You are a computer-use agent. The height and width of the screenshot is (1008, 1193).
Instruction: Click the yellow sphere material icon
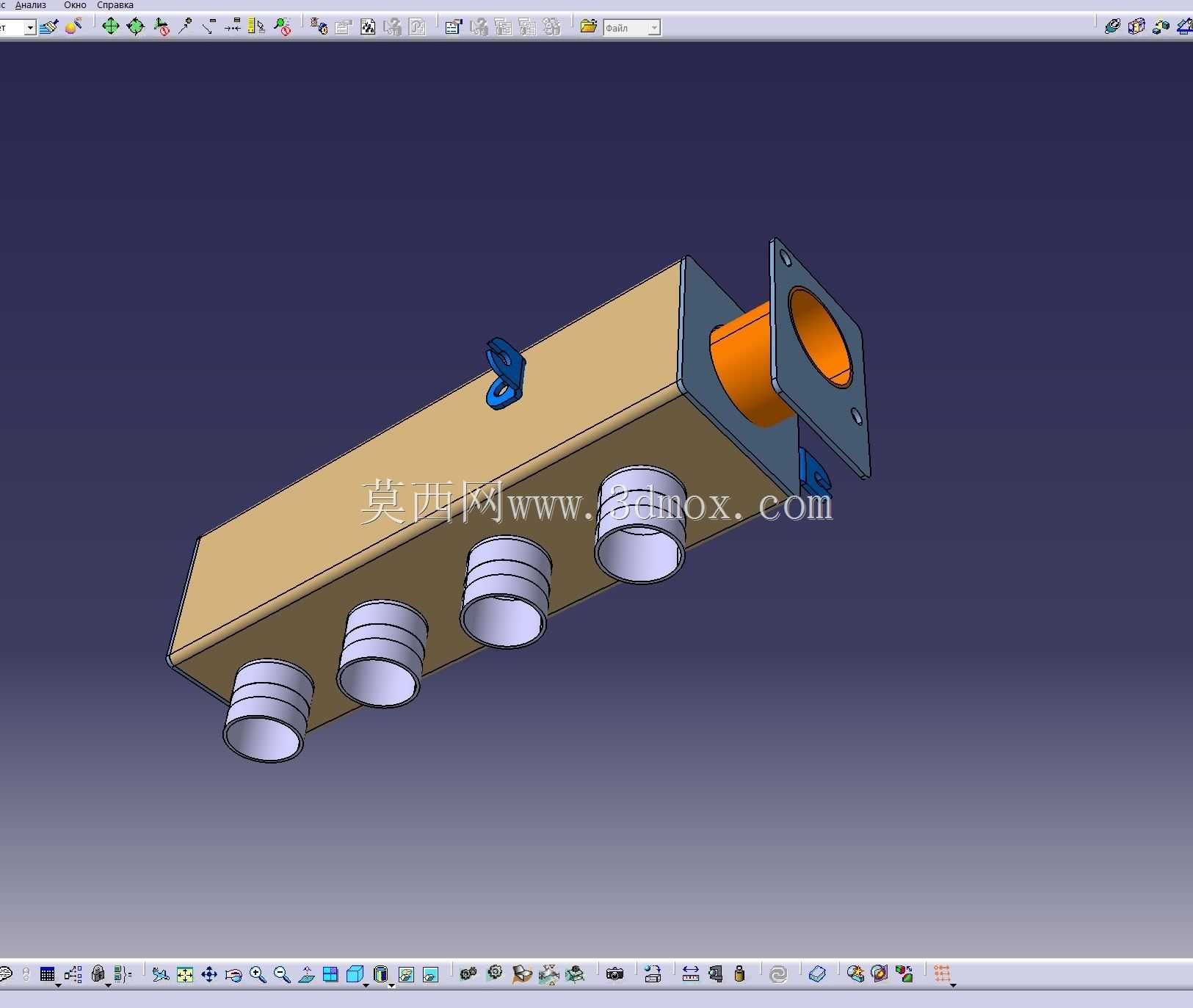tap(73, 27)
